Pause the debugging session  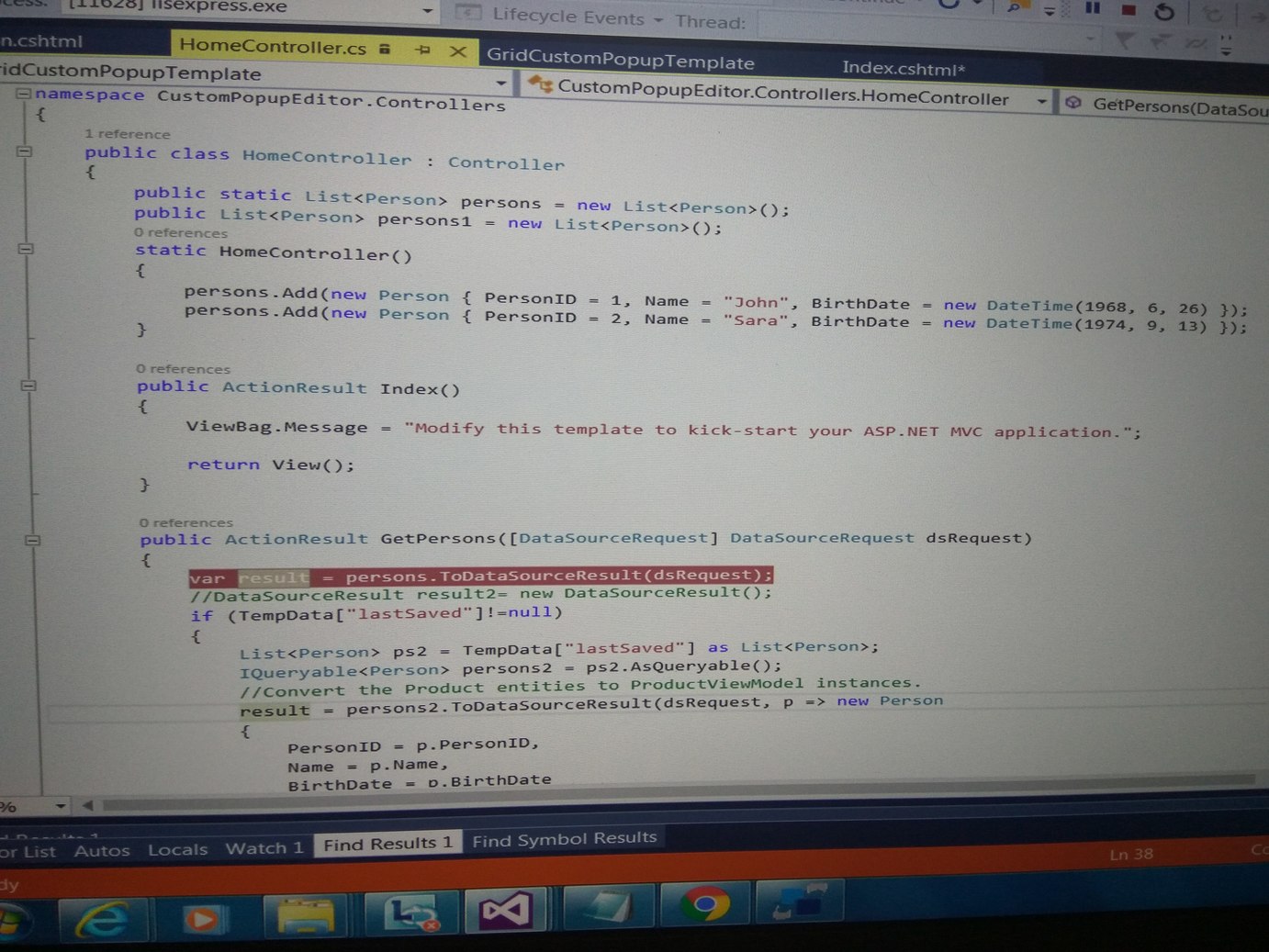coord(1093,9)
